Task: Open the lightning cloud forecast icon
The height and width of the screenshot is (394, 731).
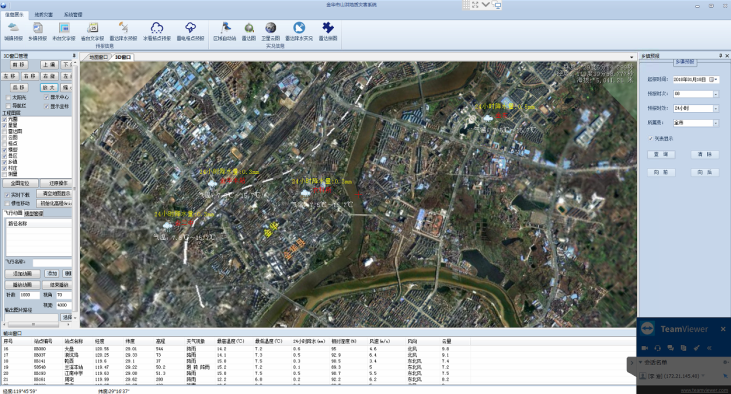Action: coord(190,28)
